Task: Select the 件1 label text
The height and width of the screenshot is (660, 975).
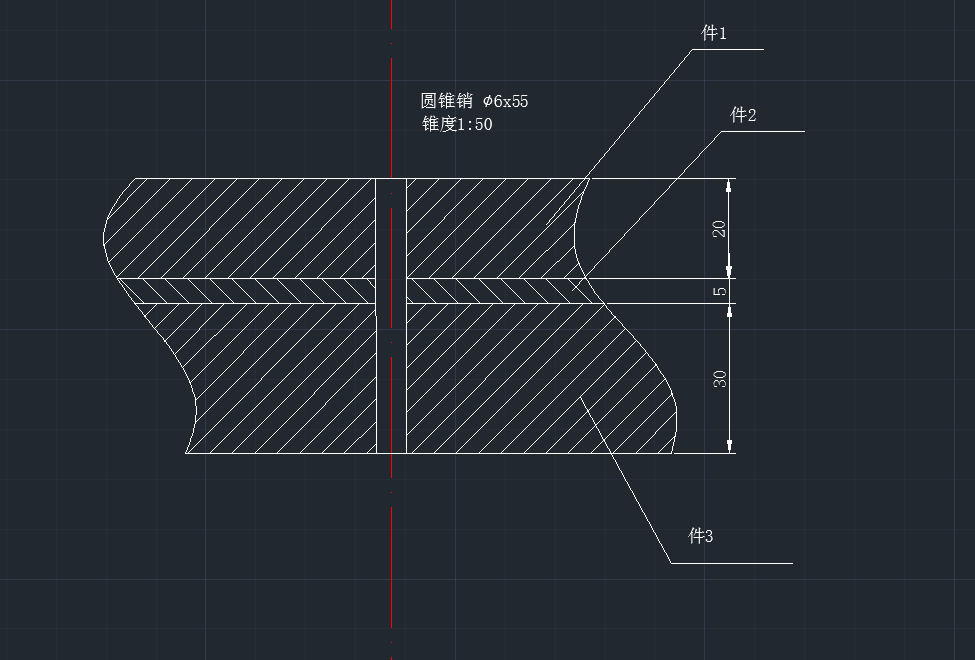Action: pos(713,34)
